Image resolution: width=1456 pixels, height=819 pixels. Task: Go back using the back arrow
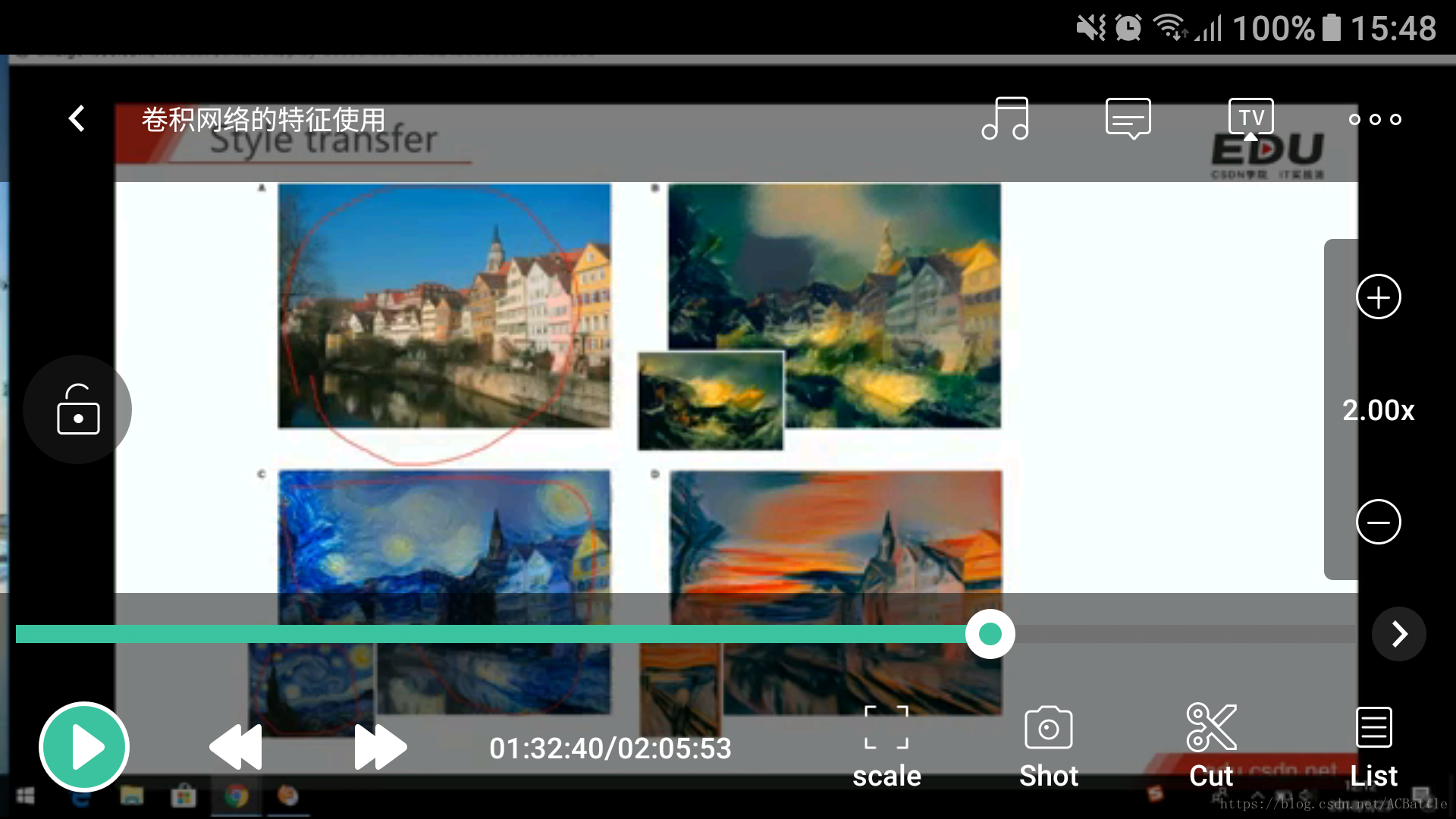(76, 118)
